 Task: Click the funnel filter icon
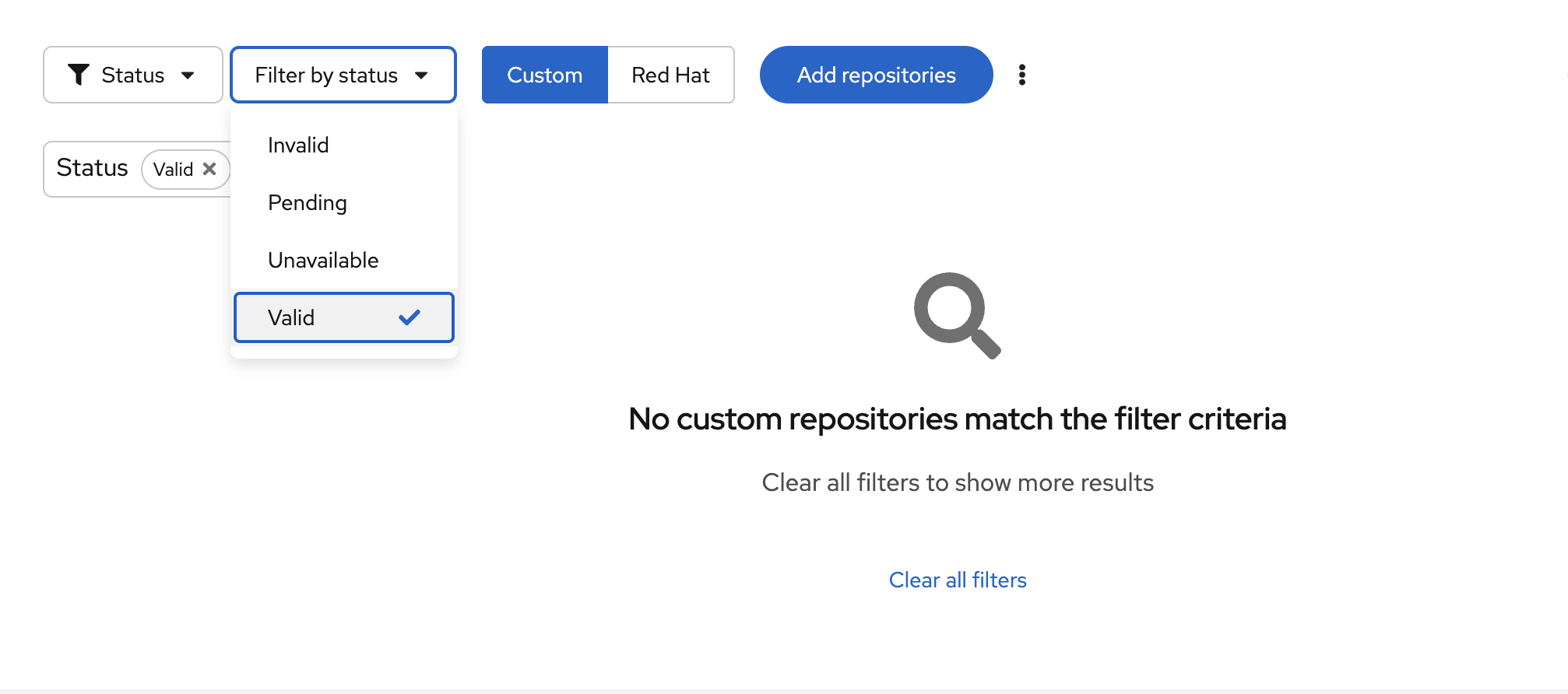(x=78, y=75)
